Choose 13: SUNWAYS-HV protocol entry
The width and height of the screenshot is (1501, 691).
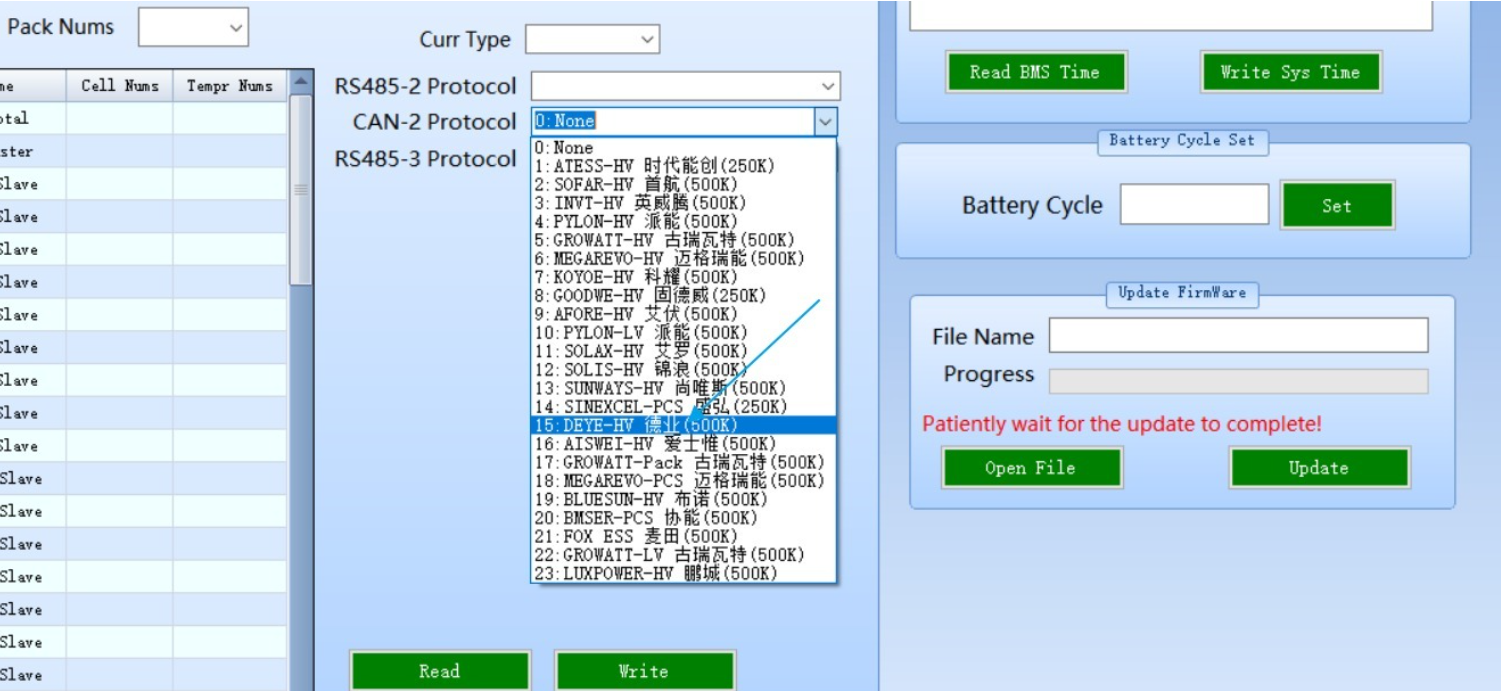click(683, 388)
